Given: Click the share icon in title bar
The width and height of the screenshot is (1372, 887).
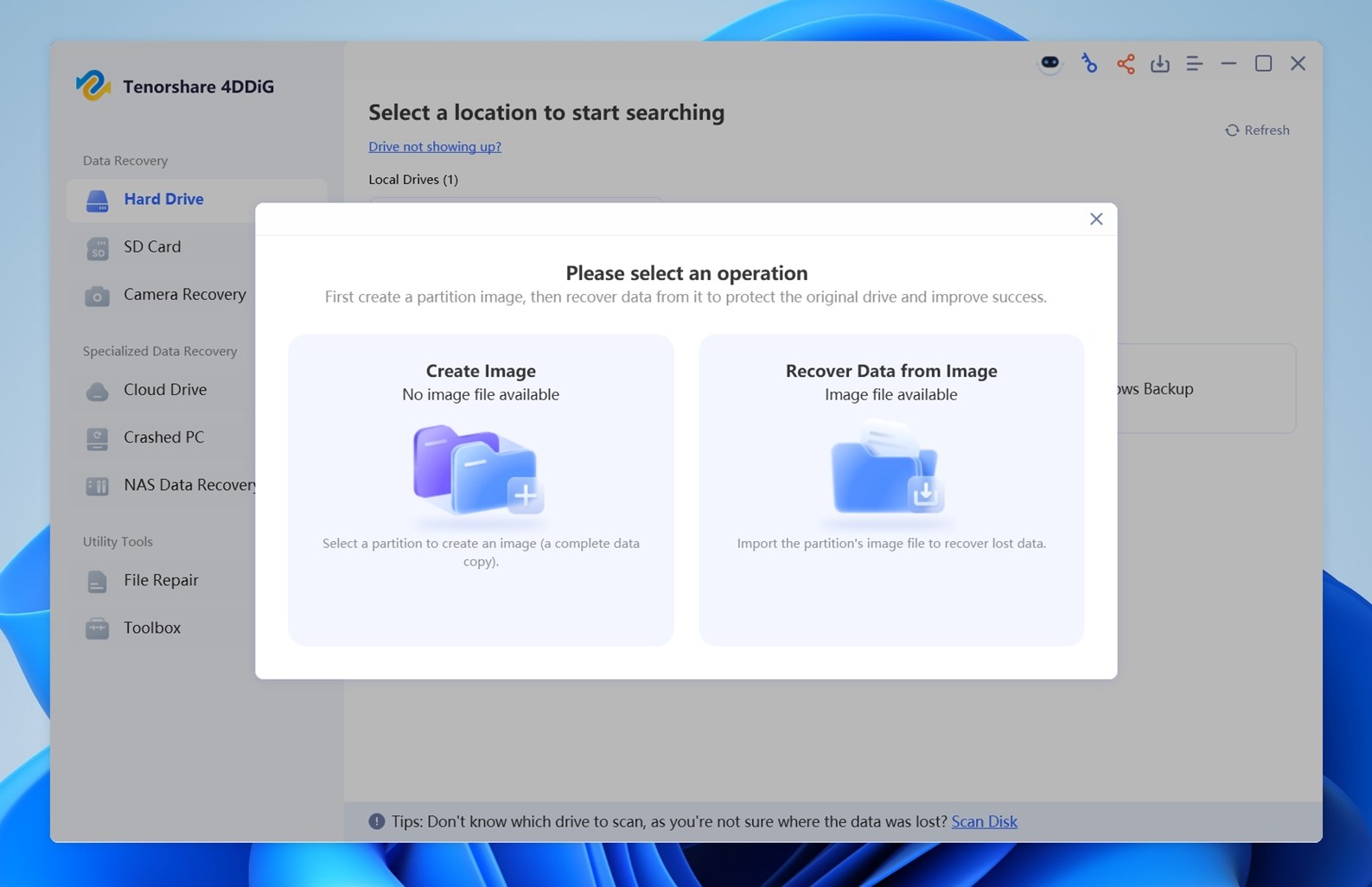Looking at the screenshot, I should [1125, 64].
